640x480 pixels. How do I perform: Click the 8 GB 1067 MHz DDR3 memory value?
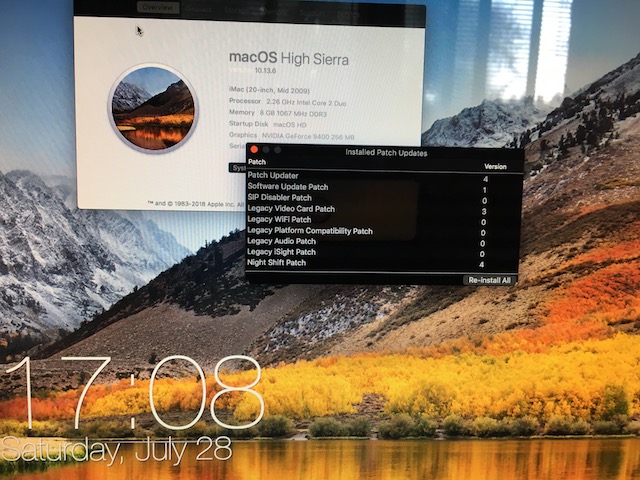coord(293,114)
